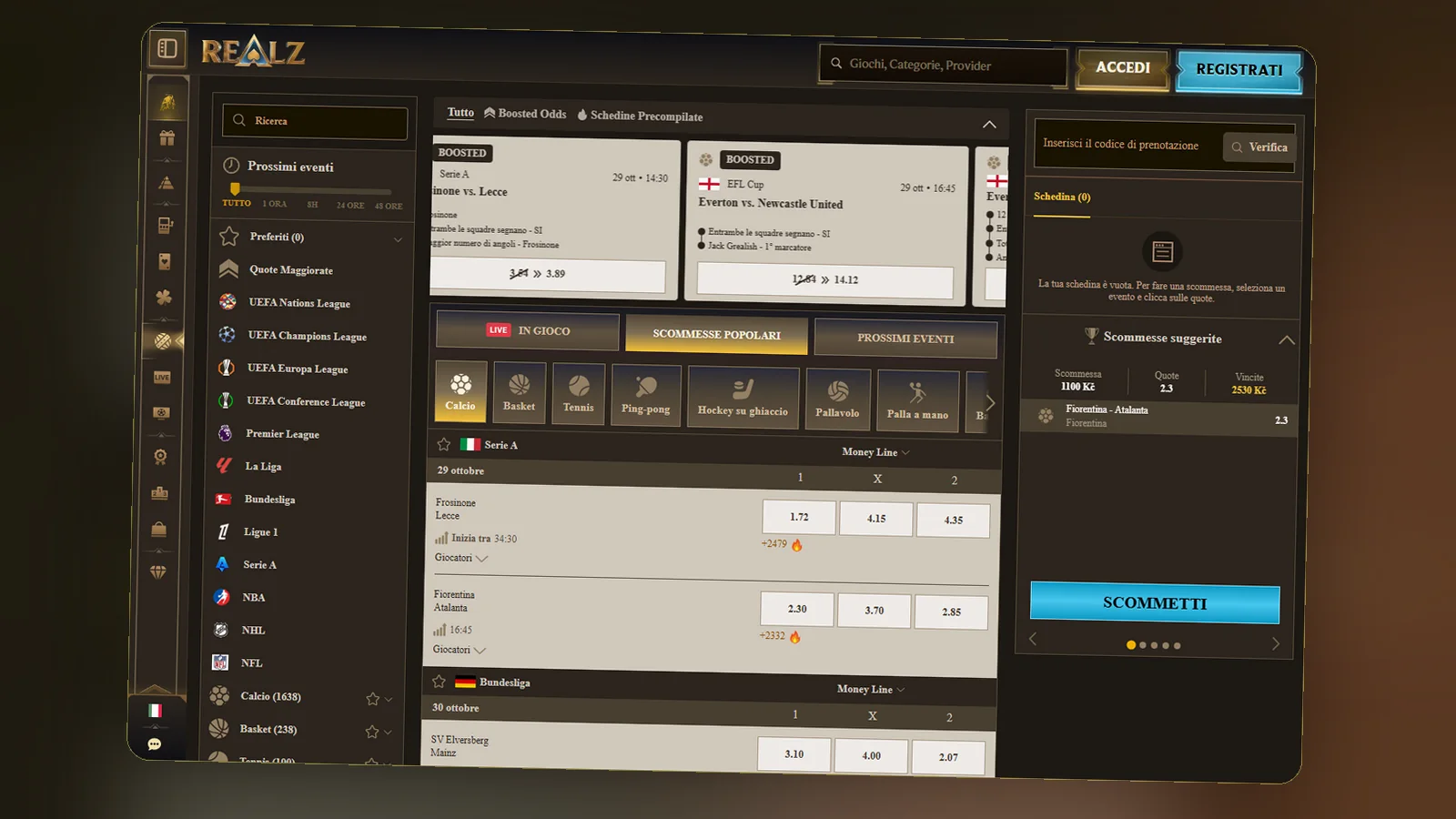
Task: Select the Pallavolo sport tile
Action: (837, 399)
